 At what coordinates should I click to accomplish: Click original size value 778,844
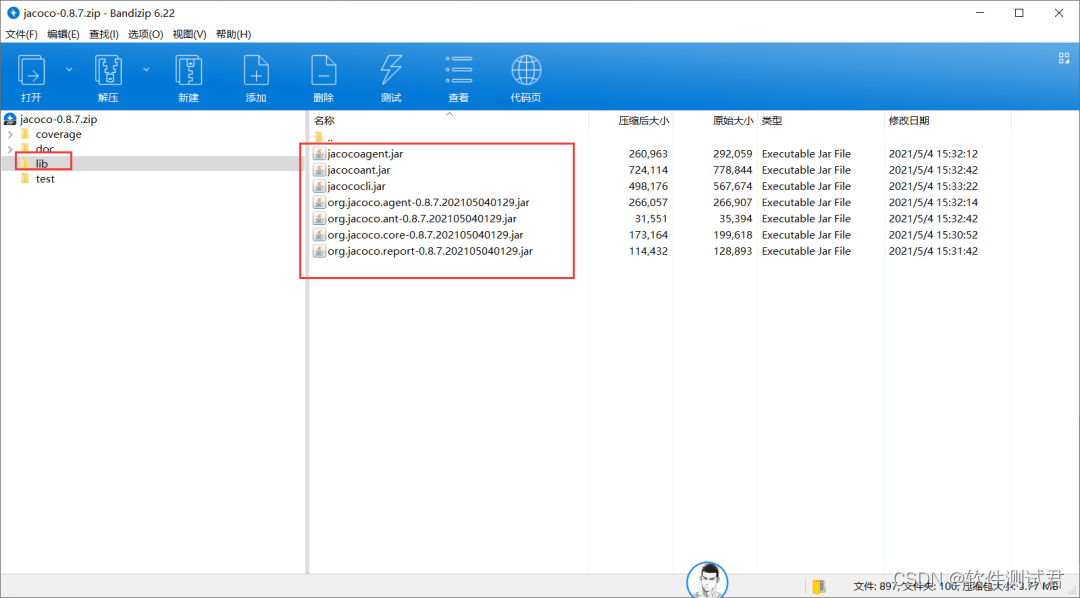click(x=732, y=169)
